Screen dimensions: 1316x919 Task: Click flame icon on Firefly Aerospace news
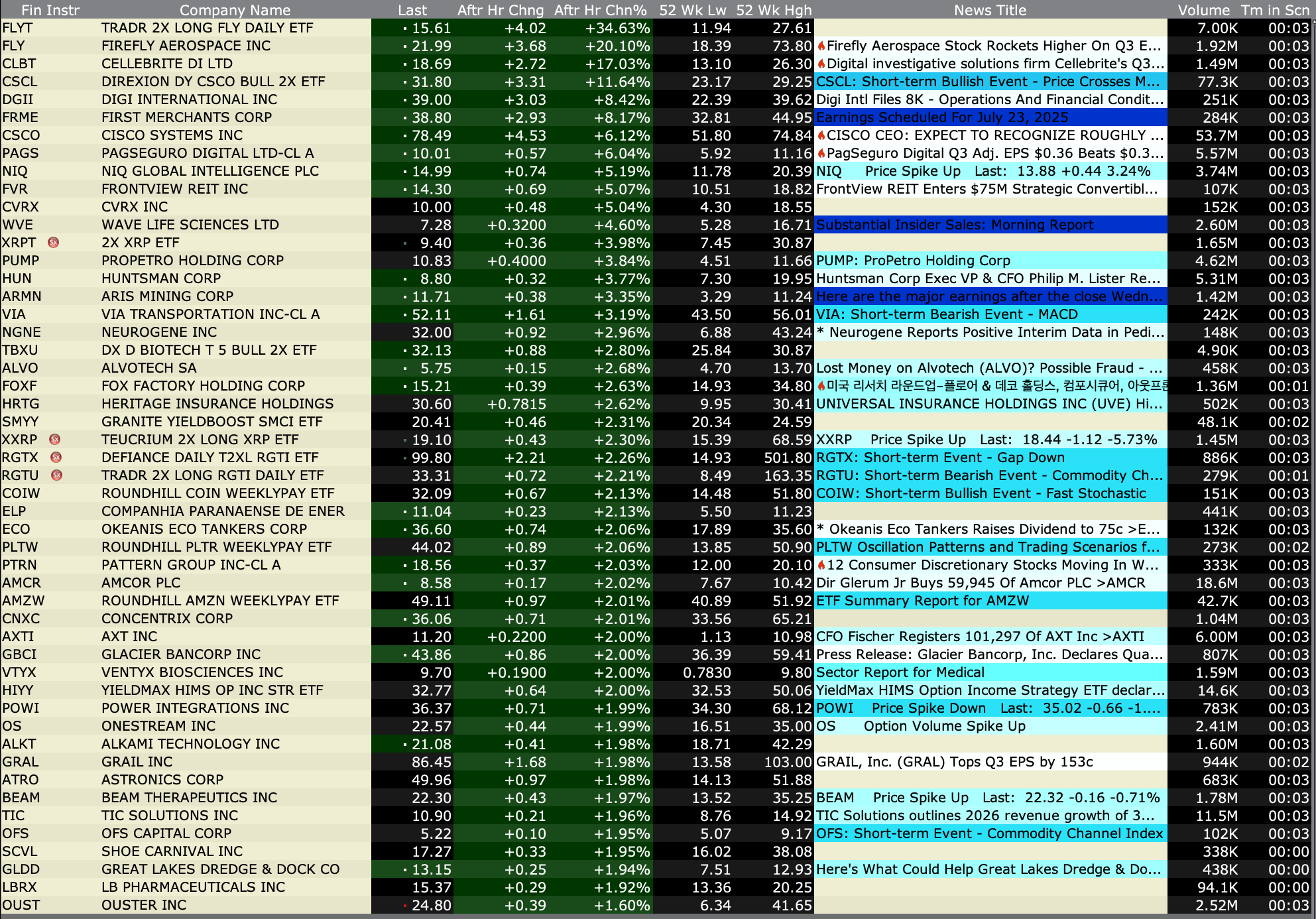[821, 46]
